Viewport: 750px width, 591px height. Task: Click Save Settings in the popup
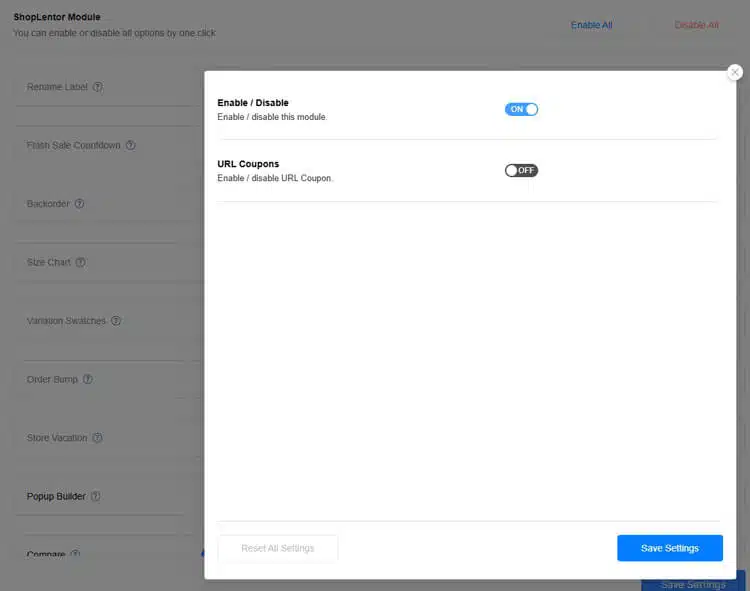pos(669,548)
